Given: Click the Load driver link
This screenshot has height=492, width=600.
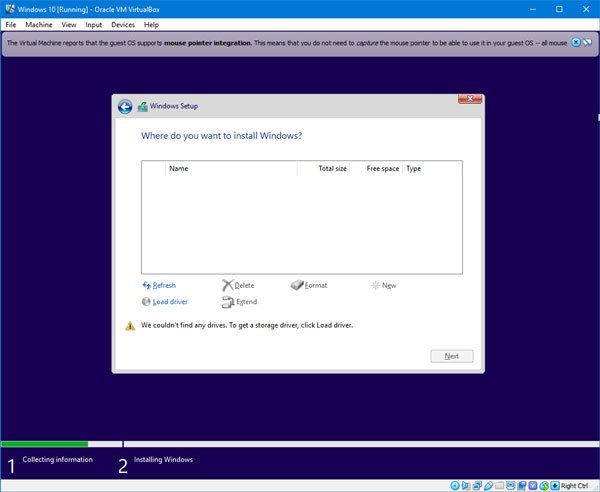Looking at the screenshot, I should pyautogui.click(x=170, y=302).
